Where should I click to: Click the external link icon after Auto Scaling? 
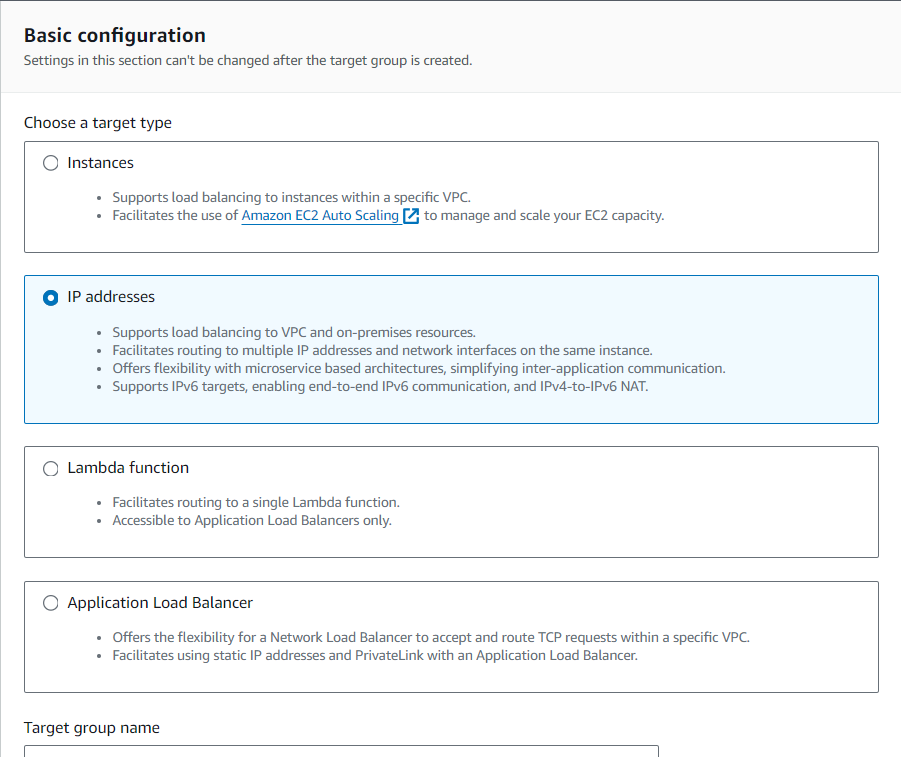[x=411, y=216]
